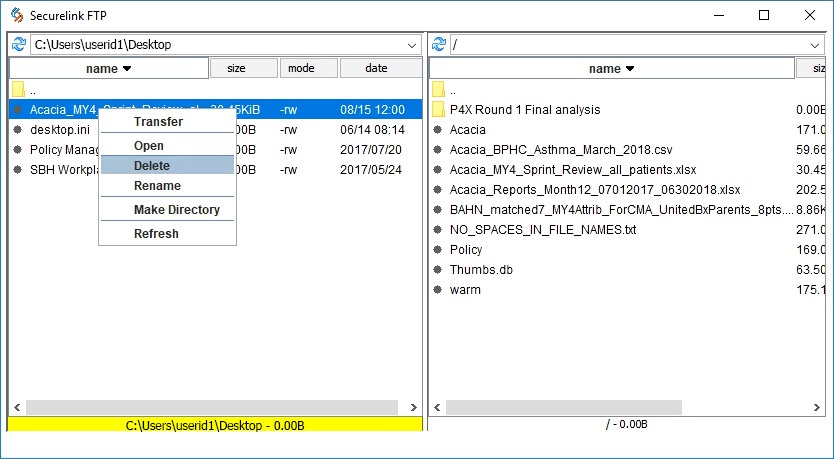This screenshot has height=459, width=834.
Task: Click the file icon beside Thumbs.db
Action: coord(438,270)
